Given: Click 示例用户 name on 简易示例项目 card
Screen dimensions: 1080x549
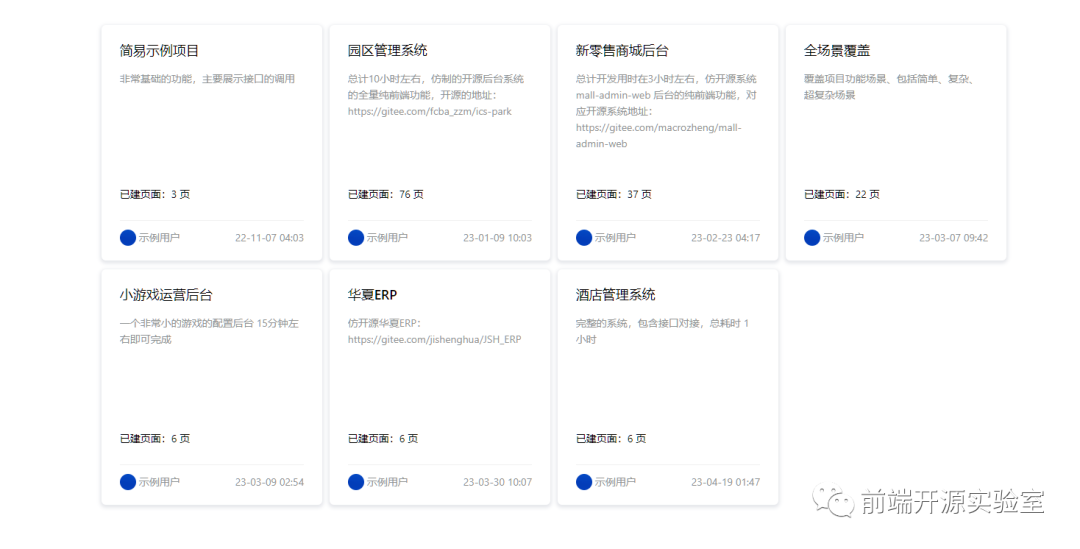Looking at the screenshot, I should [159, 238].
